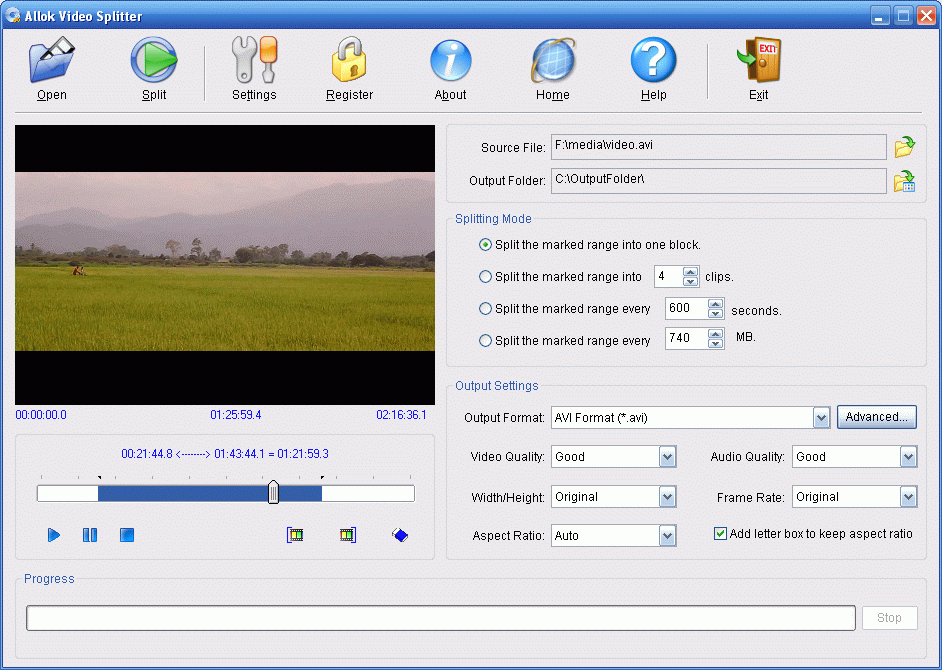Select split into one block option
This screenshot has width=942, height=670.
pyautogui.click(x=486, y=245)
